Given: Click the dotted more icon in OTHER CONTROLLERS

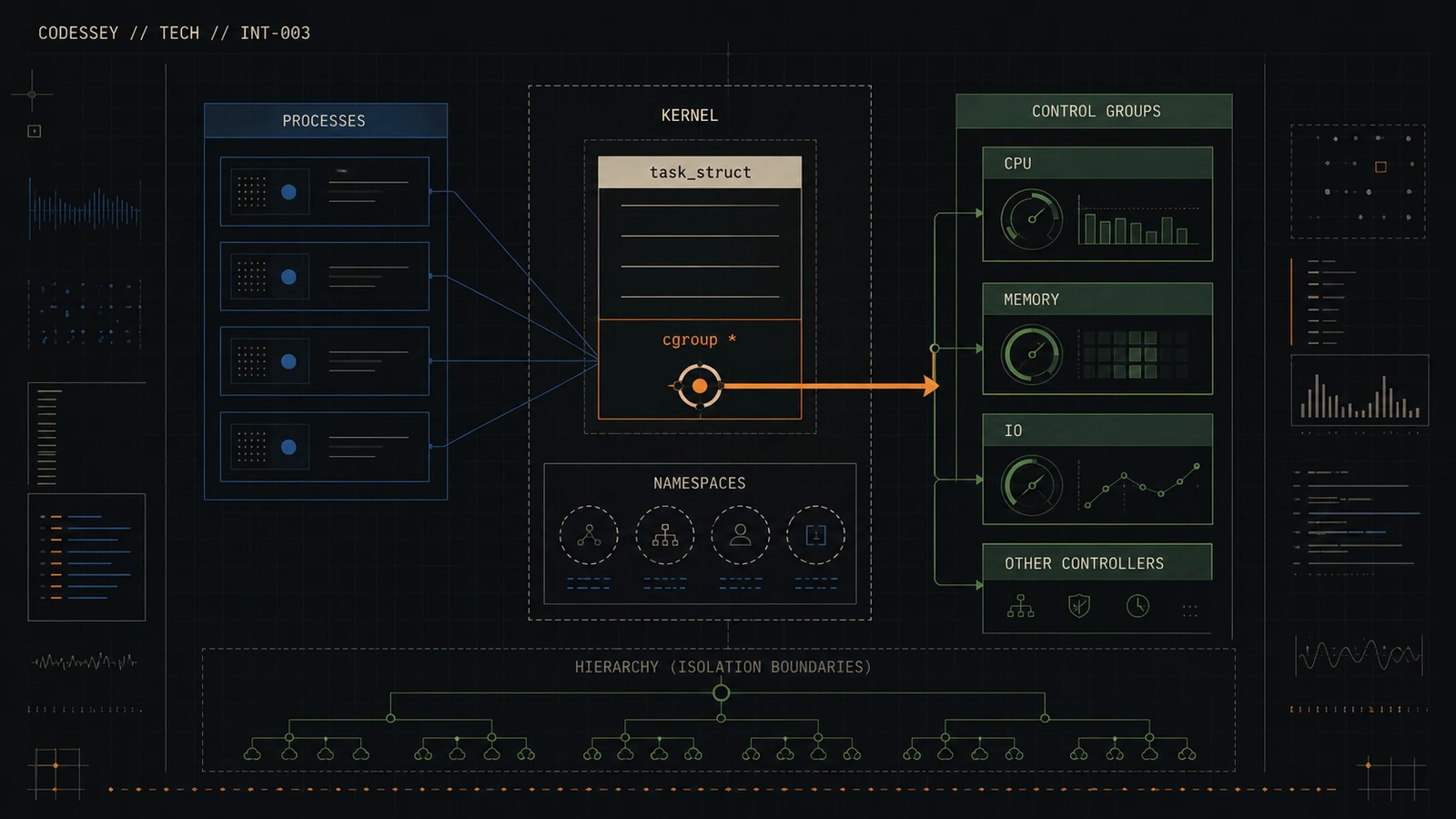Looking at the screenshot, I should tap(1190, 611).
